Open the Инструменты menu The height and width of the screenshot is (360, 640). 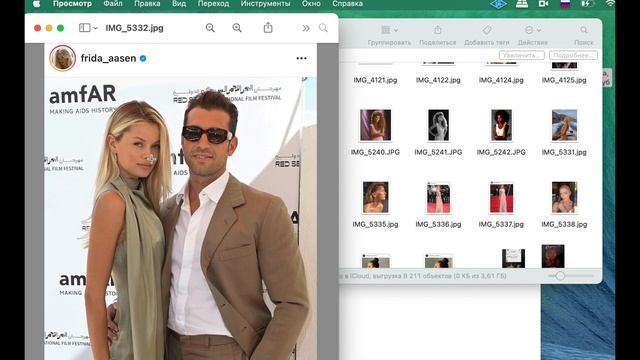pos(265,4)
